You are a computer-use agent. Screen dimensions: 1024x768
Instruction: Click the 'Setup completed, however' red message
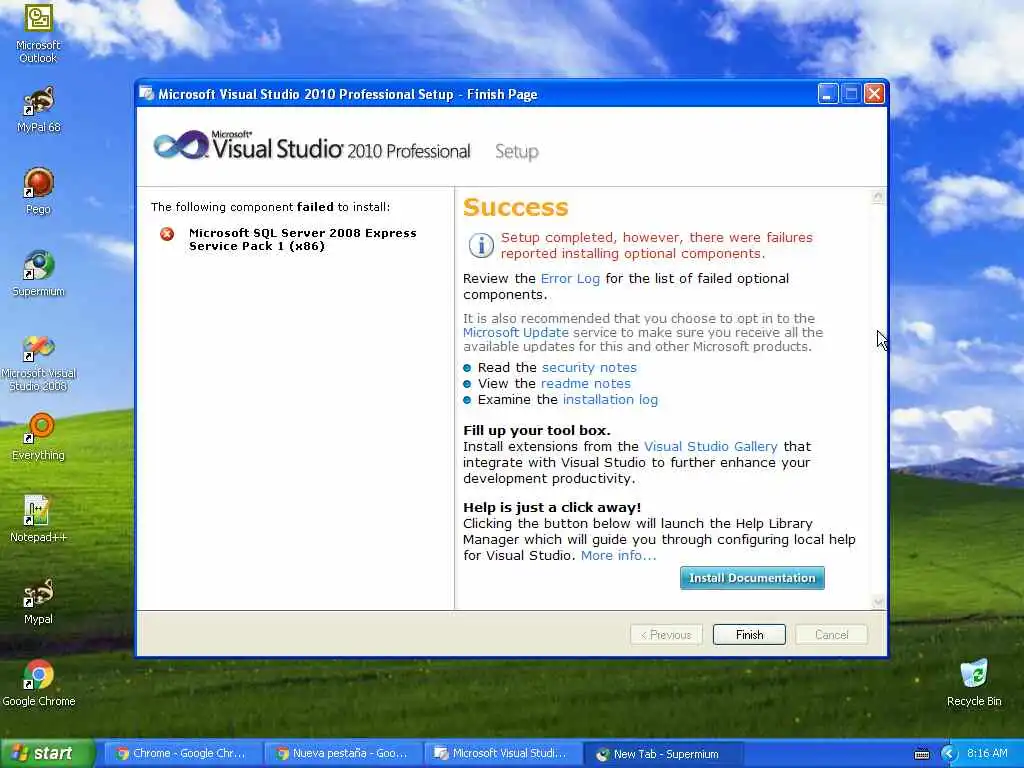point(657,246)
